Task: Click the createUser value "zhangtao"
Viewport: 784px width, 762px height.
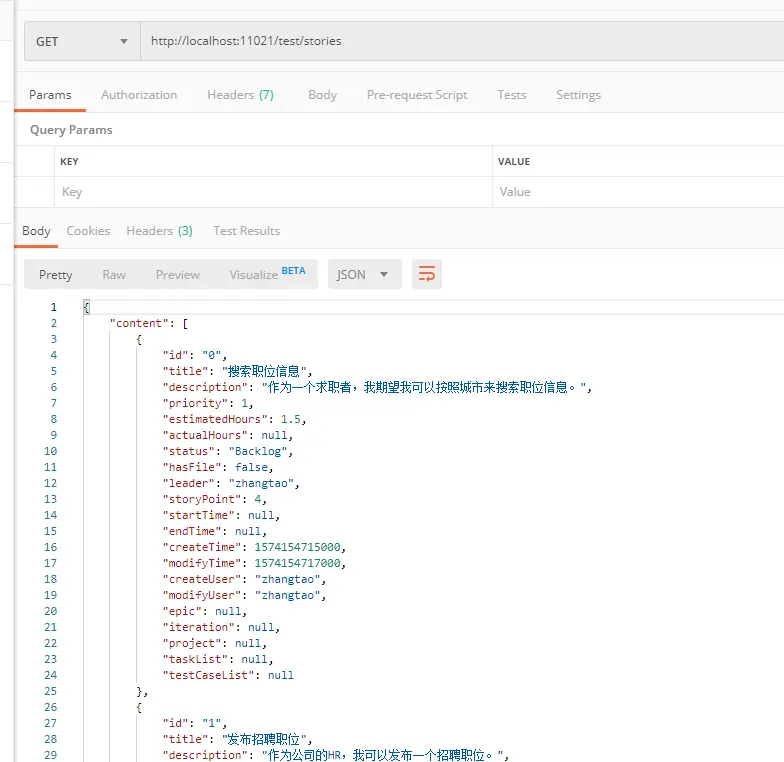Action: (x=287, y=580)
